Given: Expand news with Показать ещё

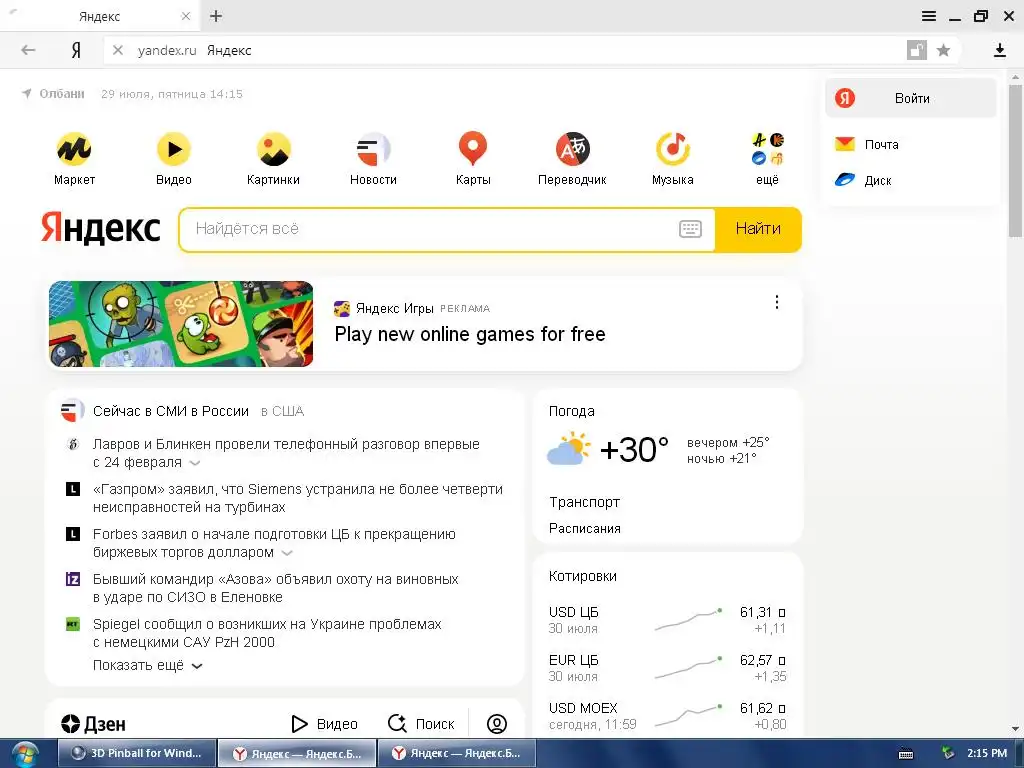Looking at the screenshot, I should click(148, 665).
